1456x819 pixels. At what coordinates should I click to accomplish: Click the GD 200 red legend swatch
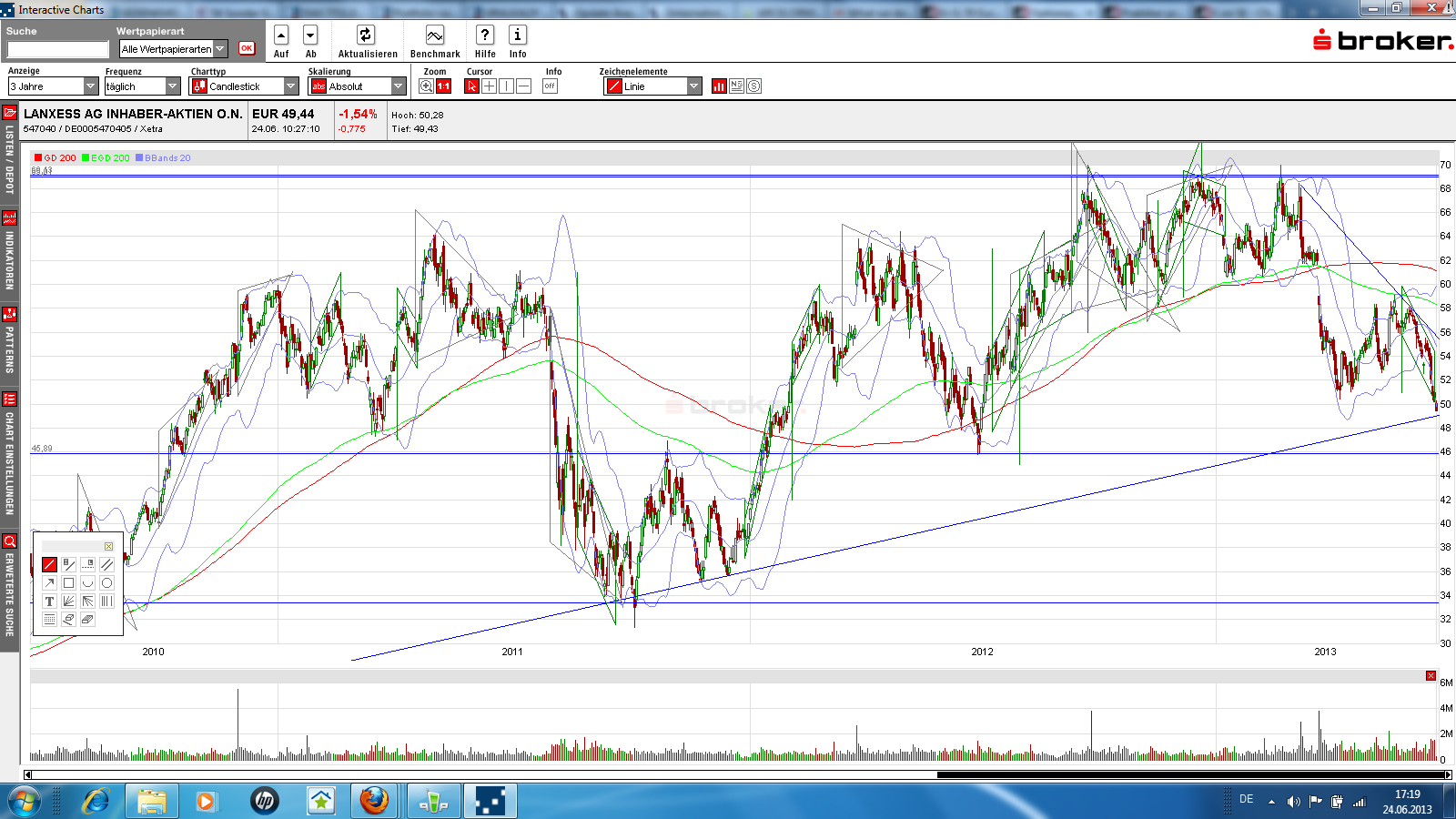38,158
